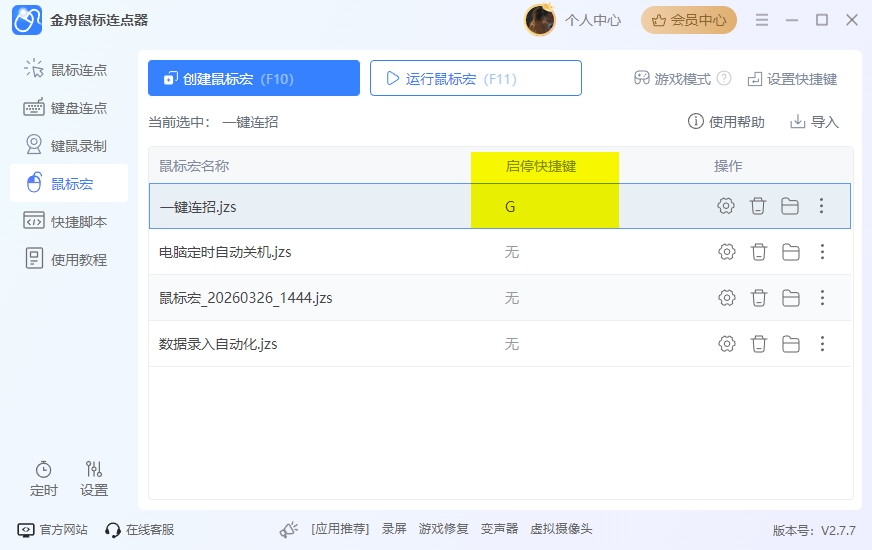
Task: Delete 一键连招.jzs with trash icon
Action: point(757,206)
